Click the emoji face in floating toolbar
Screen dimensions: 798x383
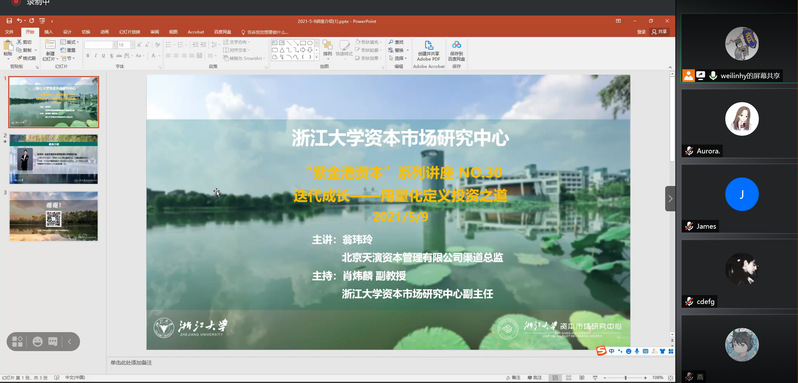tap(37, 342)
